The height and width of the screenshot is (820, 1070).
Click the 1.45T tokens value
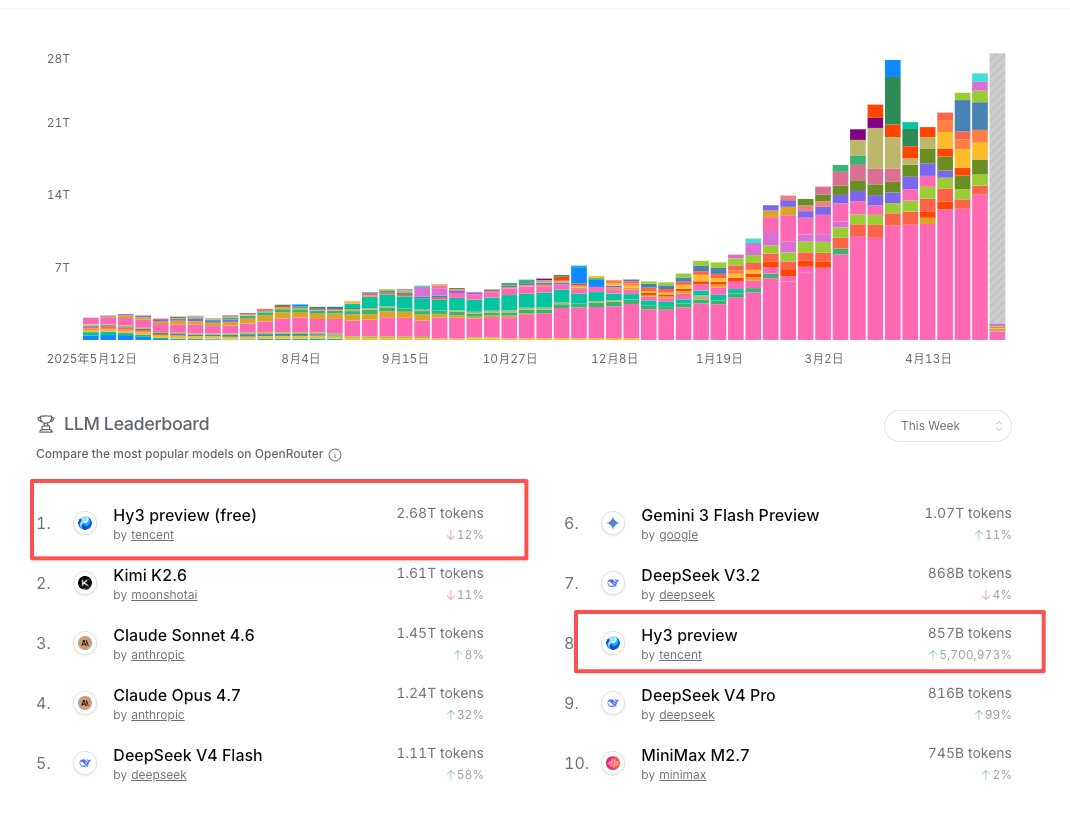click(x=440, y=633)
